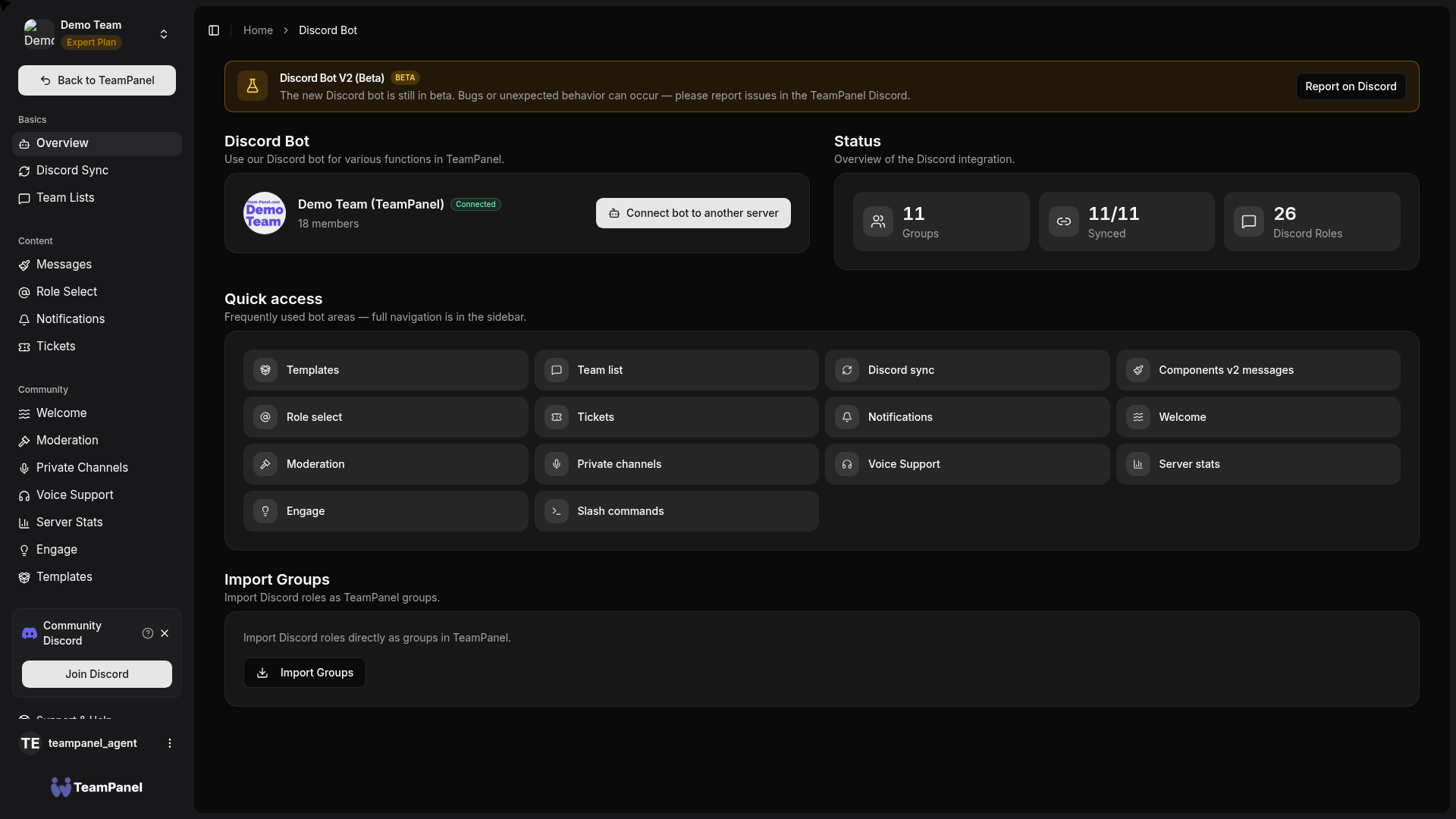Open Private Channels in the sidebar
The width and height of the screenshot is (1456, 819).
click(97, 468)
